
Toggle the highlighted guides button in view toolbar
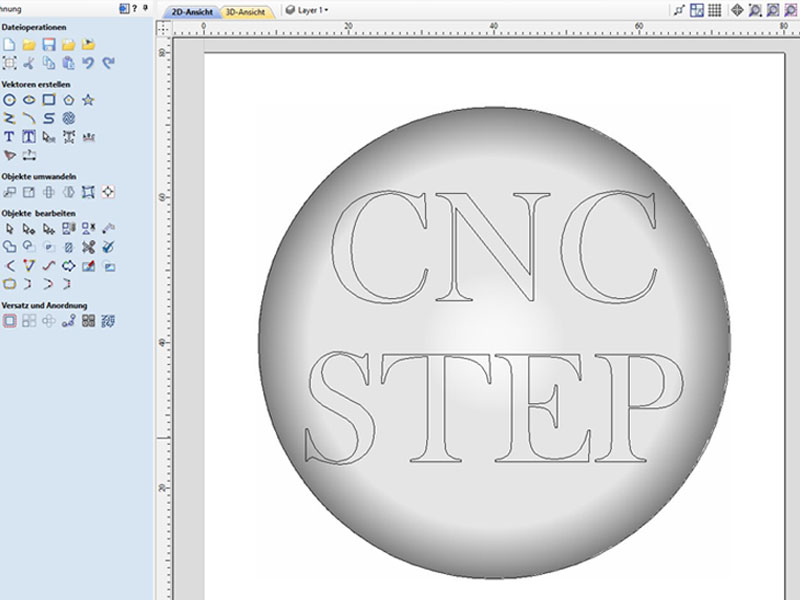pos(697,10)
